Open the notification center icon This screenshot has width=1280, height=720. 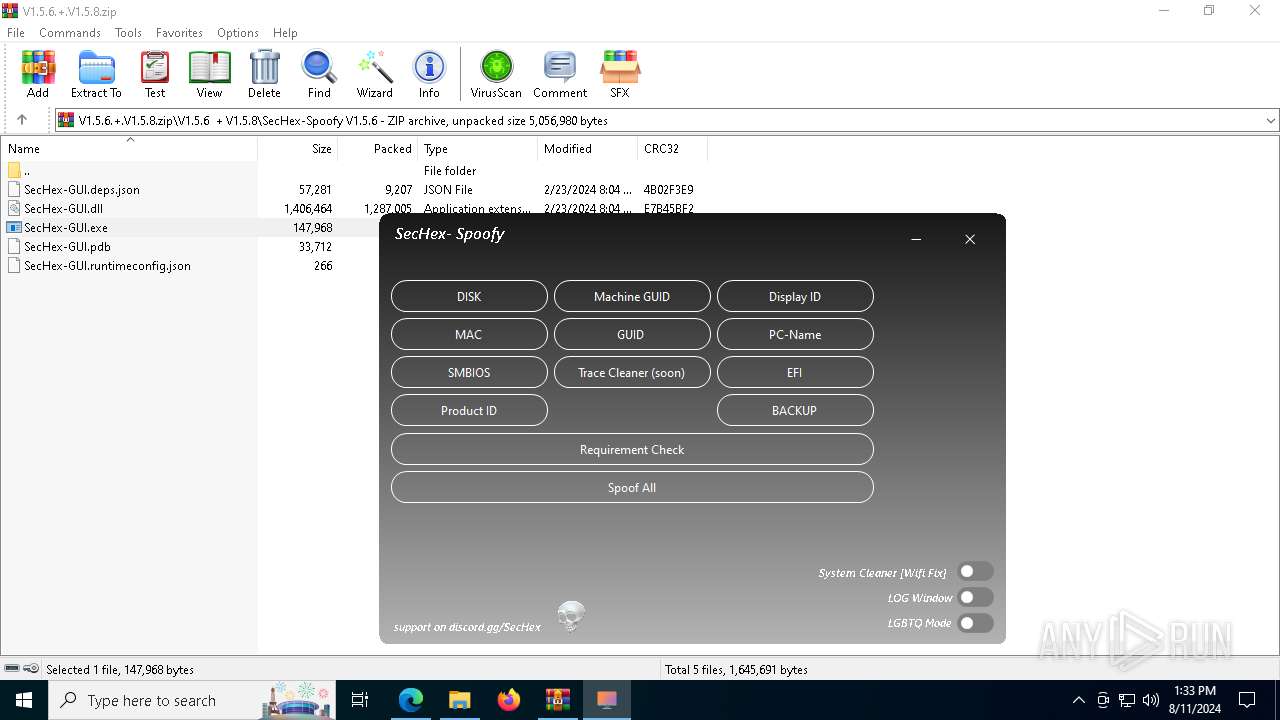pyautogui.click(x=1247, y=700)
